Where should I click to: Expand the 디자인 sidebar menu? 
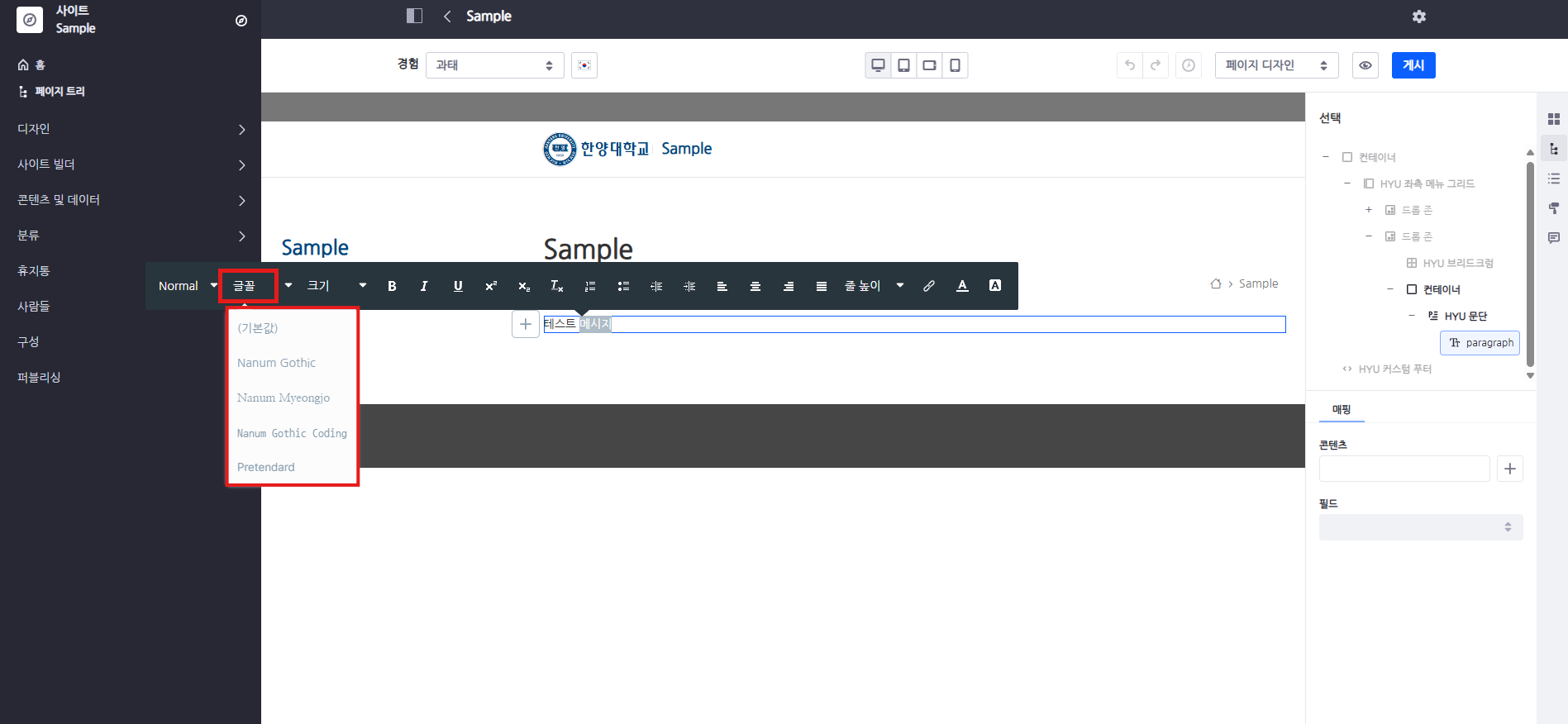131,129
